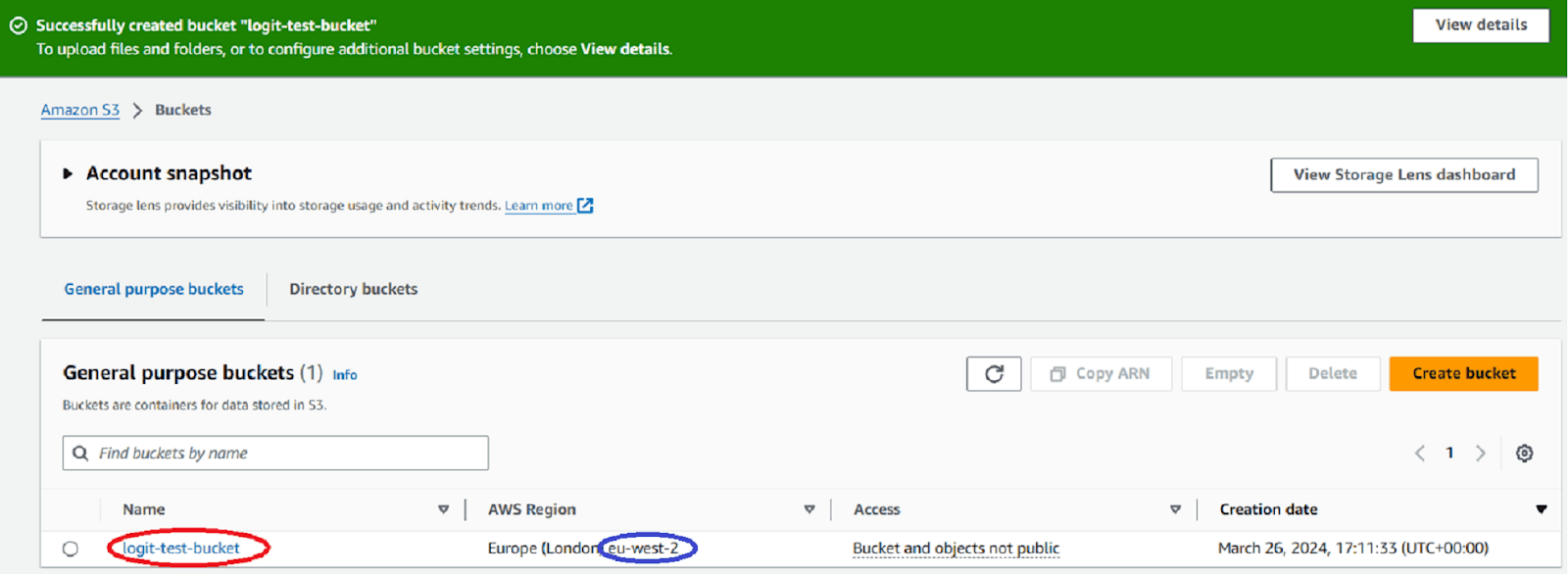Click the search magnifier icon in the find field

(x=80, y=453)
